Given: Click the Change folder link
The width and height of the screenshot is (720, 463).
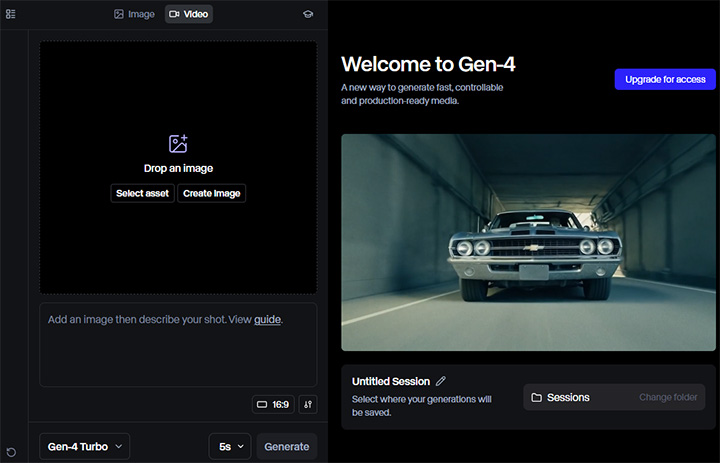Looking at the screenshot, I should 668,397.
